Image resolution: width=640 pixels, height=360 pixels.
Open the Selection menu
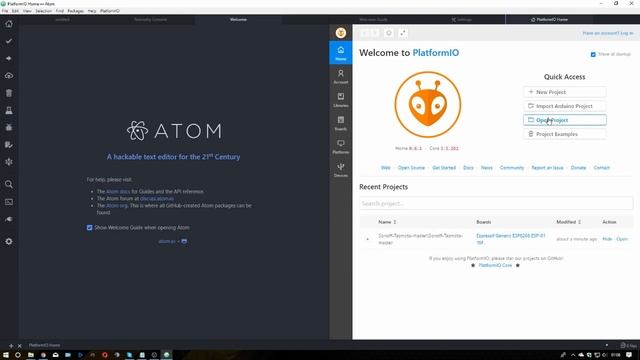tap(43, 11)
